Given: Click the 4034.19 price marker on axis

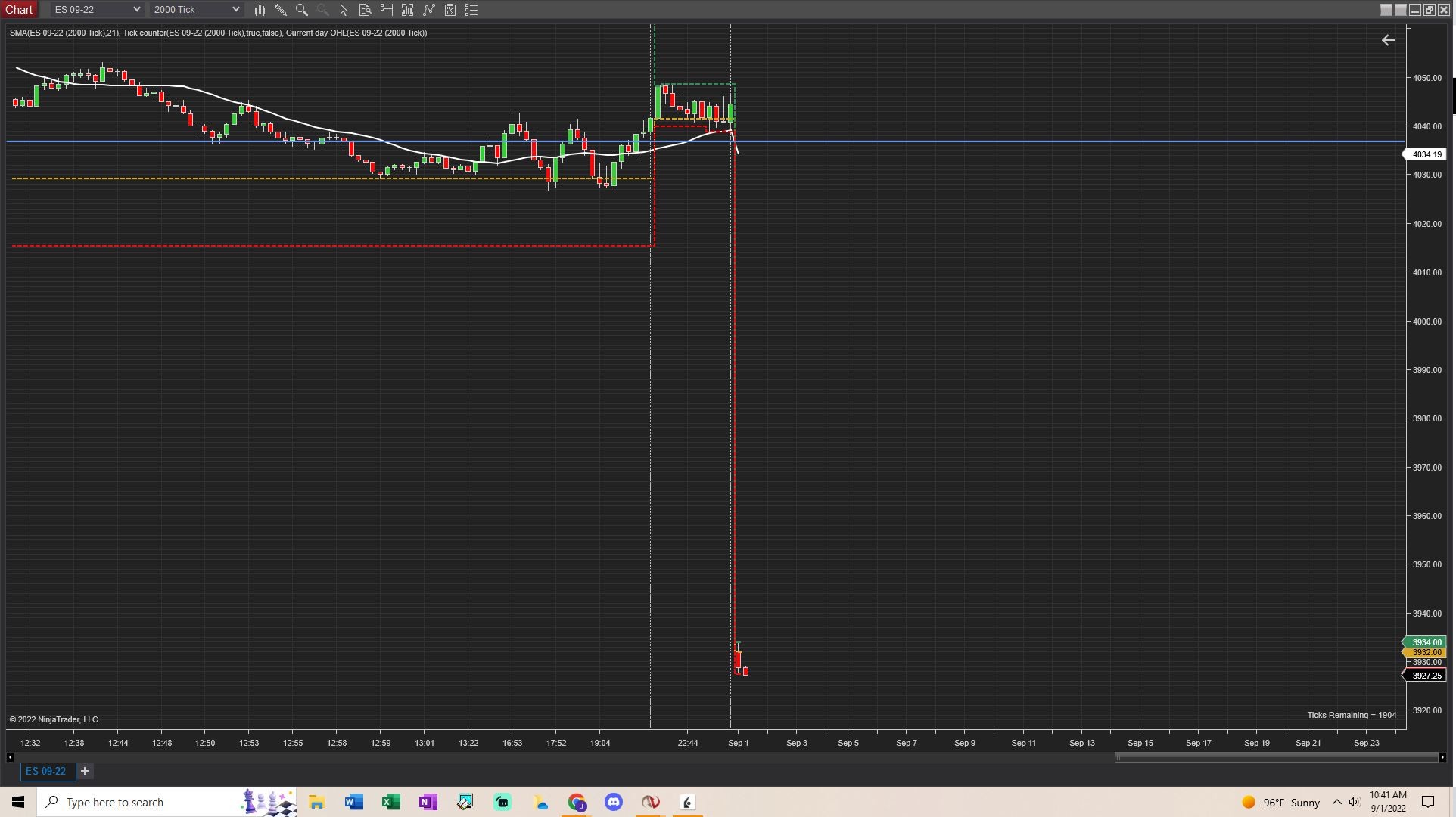Looking at the screenshot, I should click(x=1426, y=154).
